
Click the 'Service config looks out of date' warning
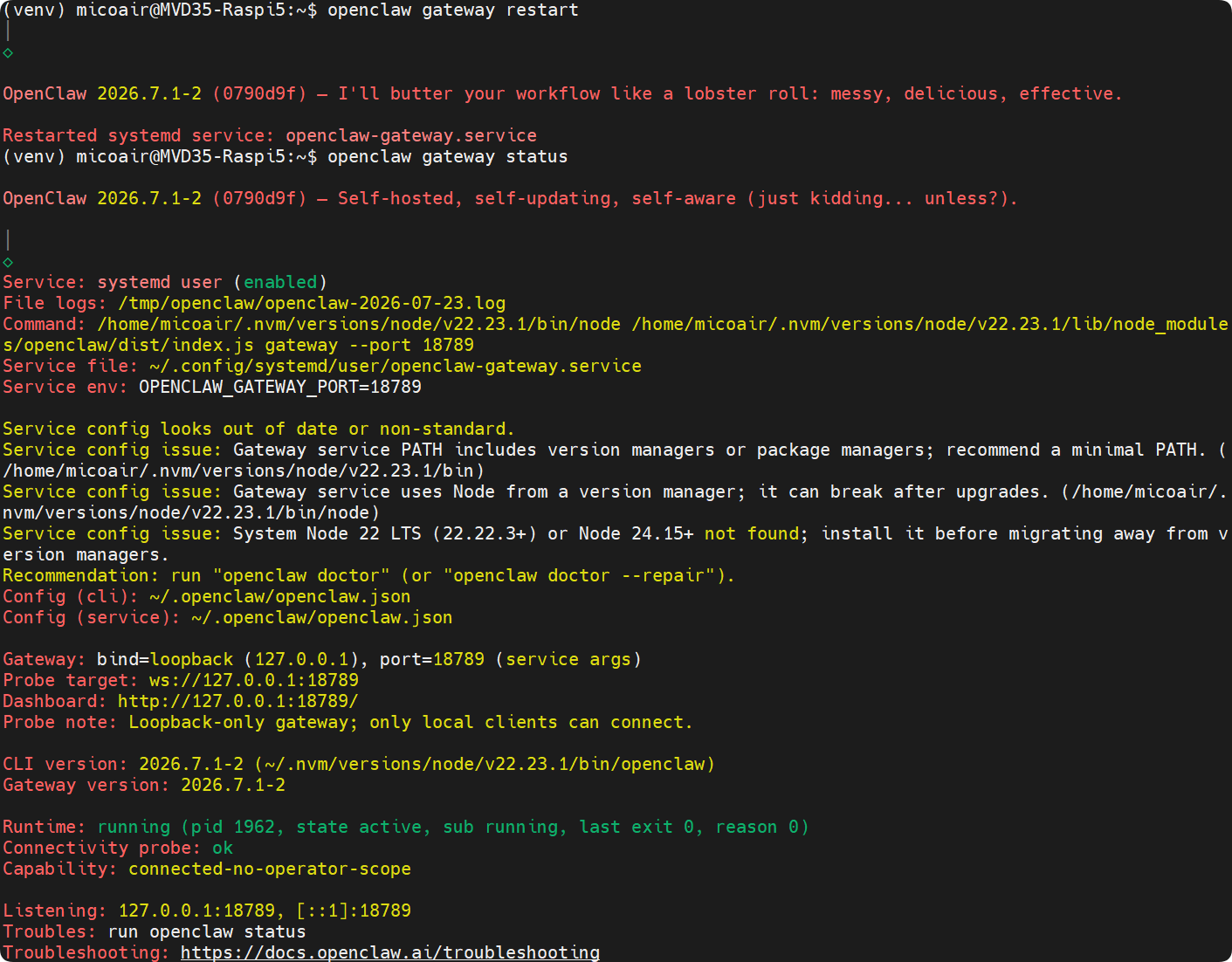(258, 429)
